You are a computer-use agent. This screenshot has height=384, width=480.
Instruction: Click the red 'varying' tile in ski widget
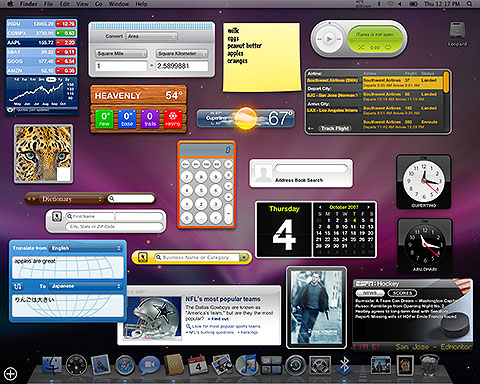173,119
